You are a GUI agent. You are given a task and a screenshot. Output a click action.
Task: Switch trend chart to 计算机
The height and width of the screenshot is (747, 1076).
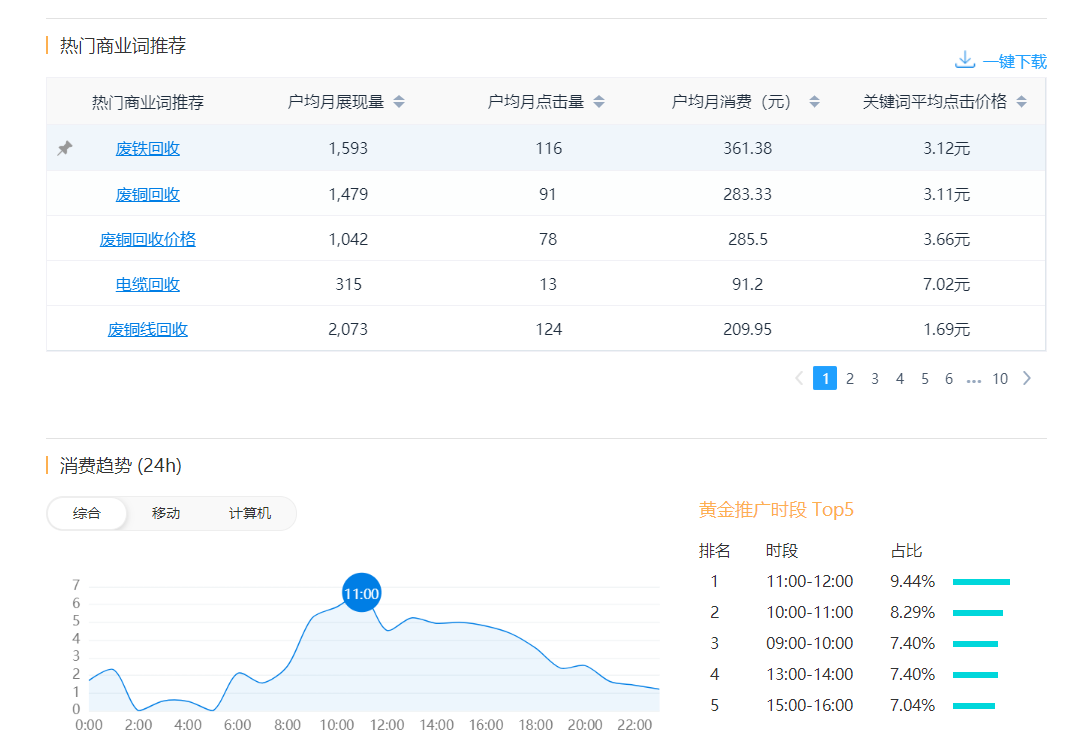tap(250, 513)
